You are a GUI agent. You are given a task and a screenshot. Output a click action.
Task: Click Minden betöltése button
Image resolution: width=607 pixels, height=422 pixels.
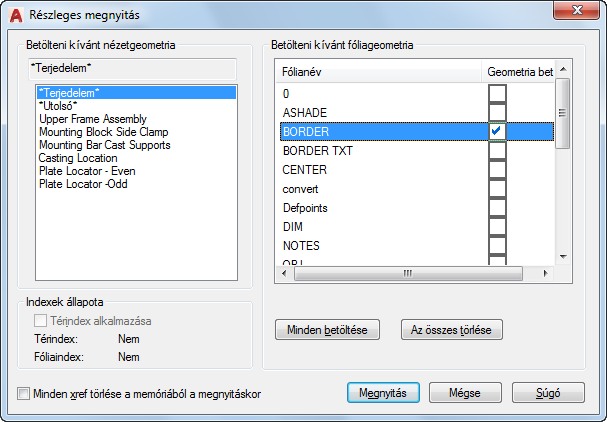[x=327, y=330]
